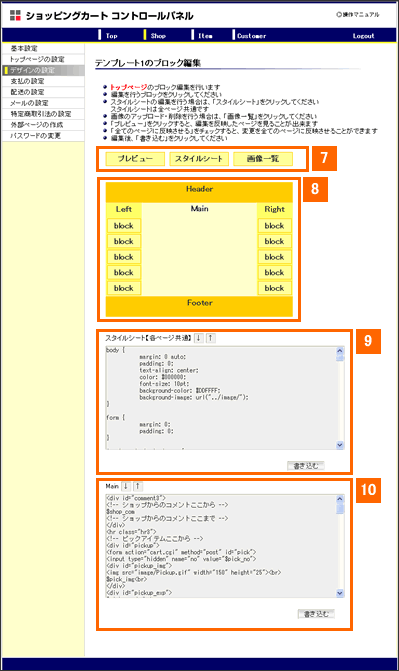Go to the Top navigation tab
Screen dimensions: 399x671
[112, 36]
